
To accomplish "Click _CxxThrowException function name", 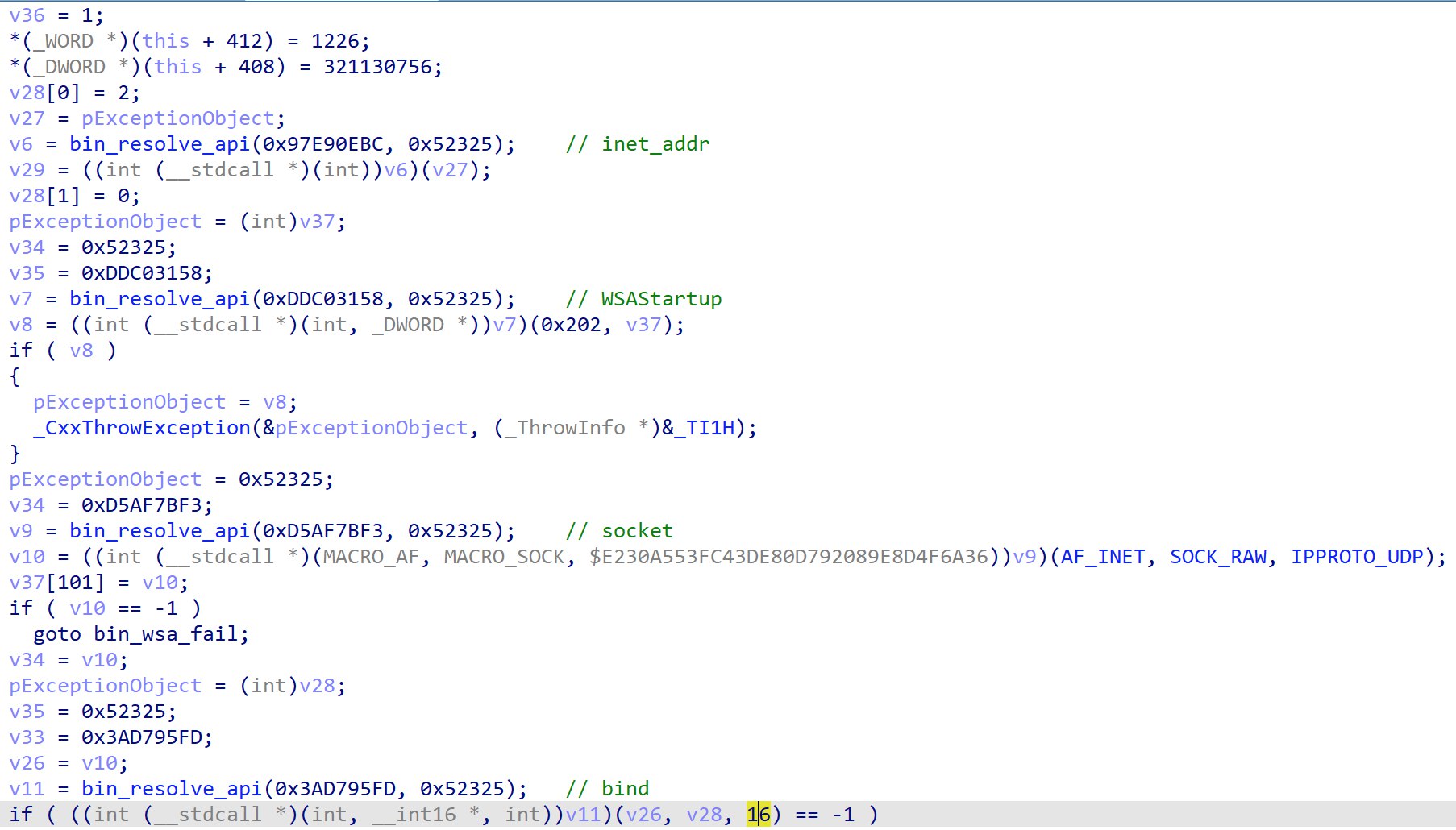I will coord(142,428).
